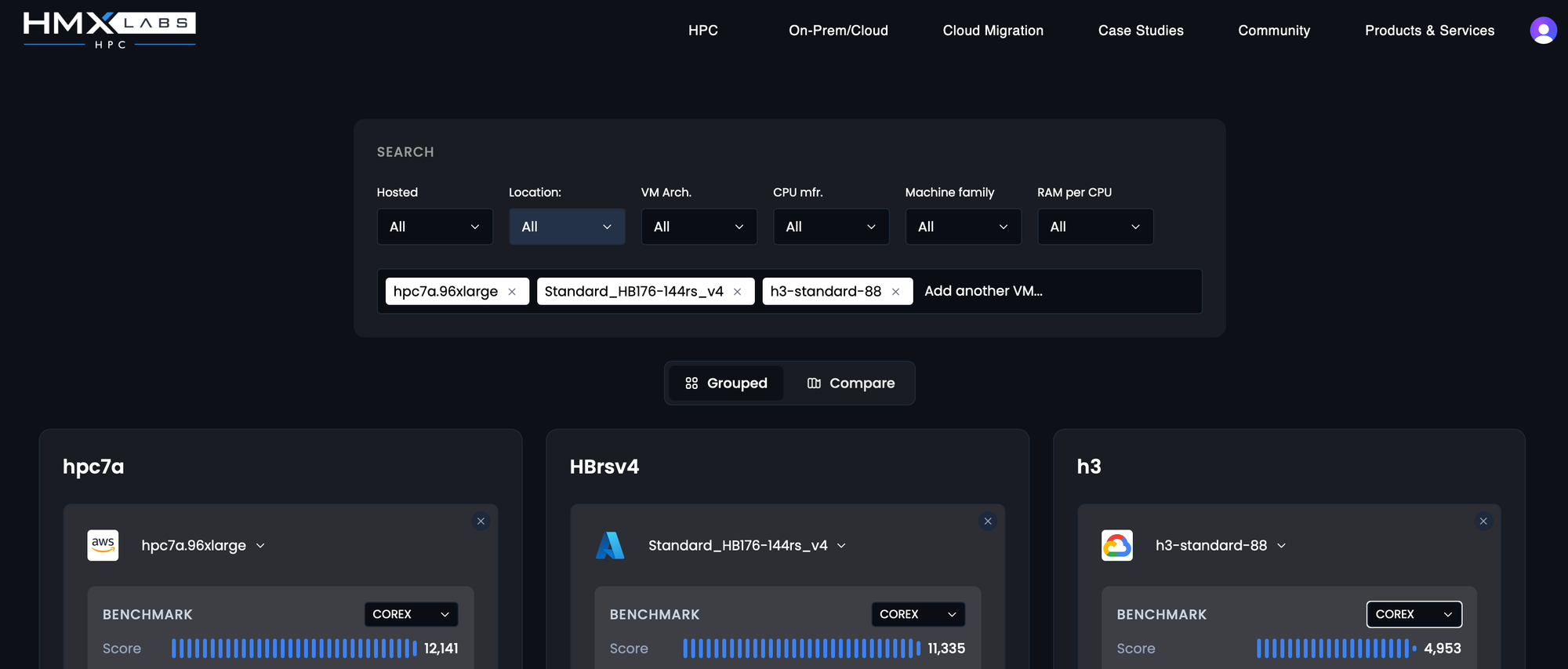Close the Azure Standard_HB176-144rs_v4 card
Screen dimensions: 1568x669
pyautogui.click(x=988, y=522)
